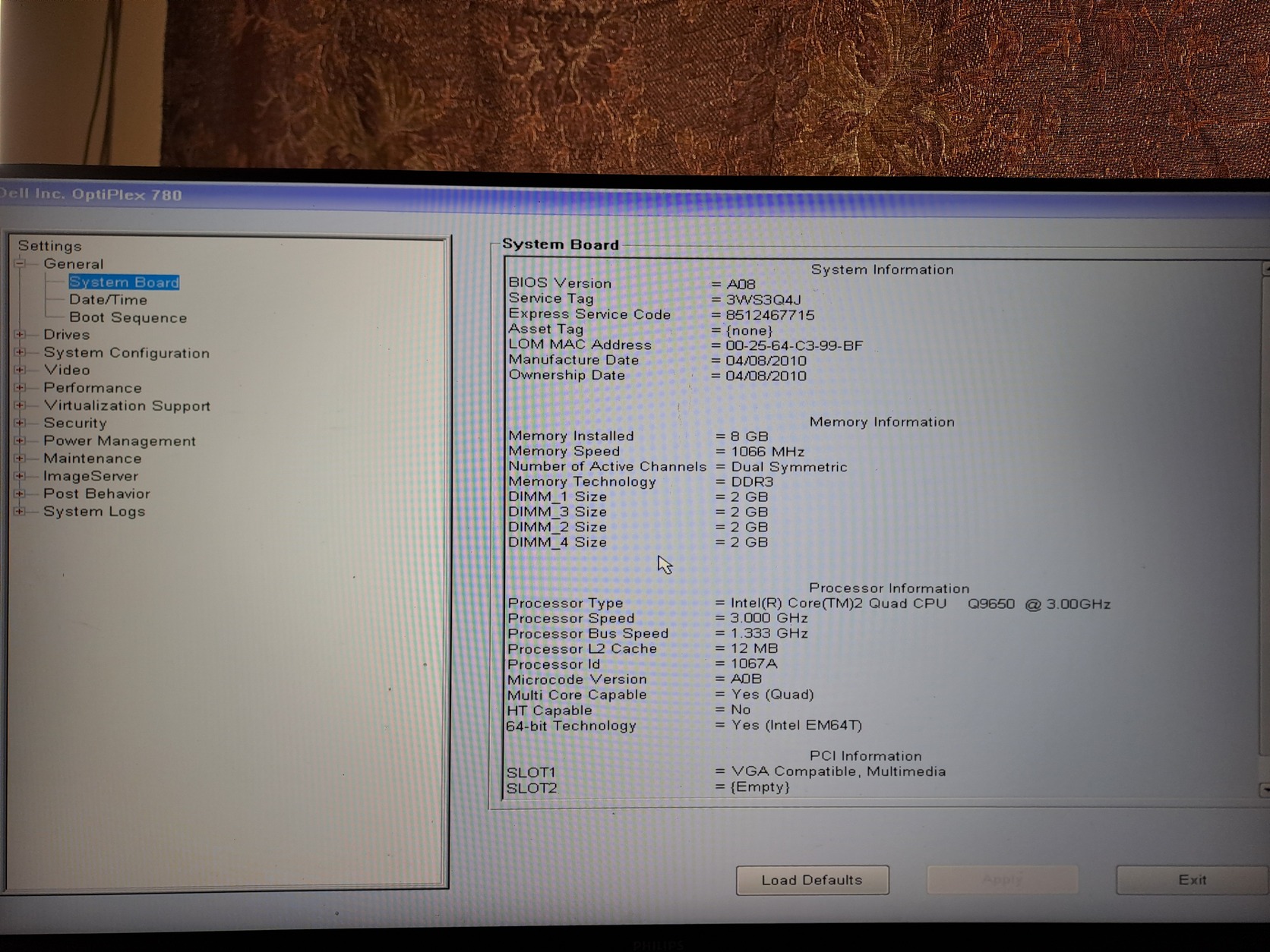Click the DIMM_2 Size row label

tap(558, 527)
